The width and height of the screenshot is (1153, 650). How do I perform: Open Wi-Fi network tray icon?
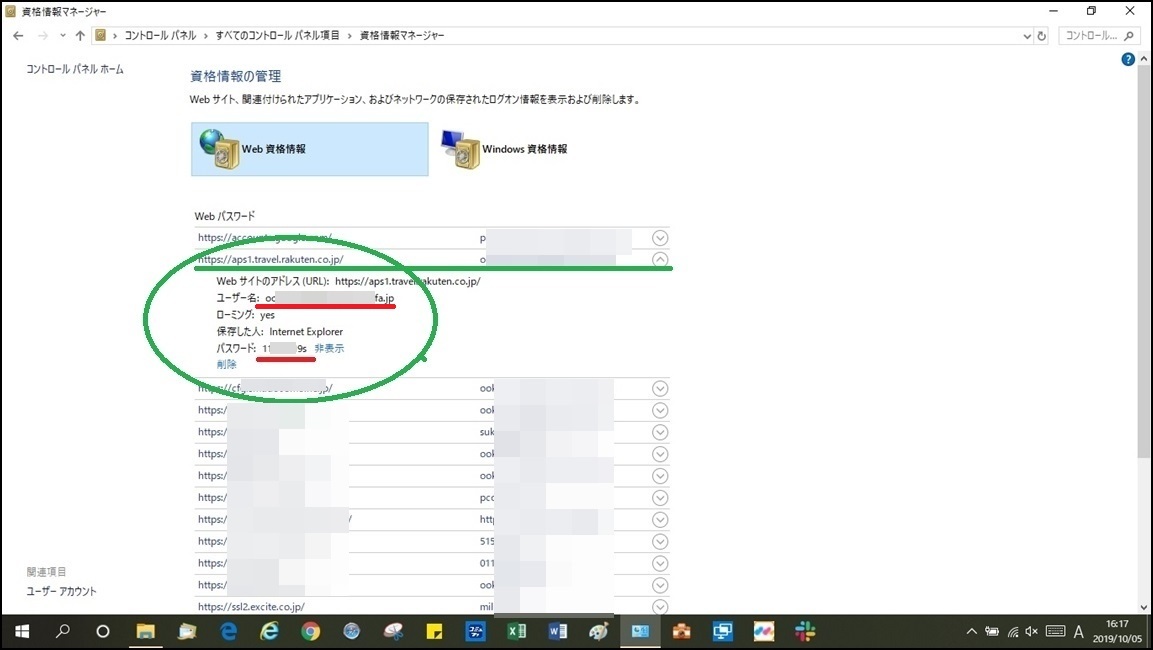coord(1013,632)
